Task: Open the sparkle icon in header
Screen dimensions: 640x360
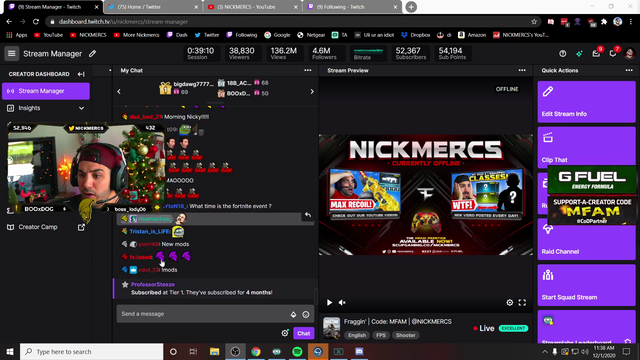Action: click(579, 53)
